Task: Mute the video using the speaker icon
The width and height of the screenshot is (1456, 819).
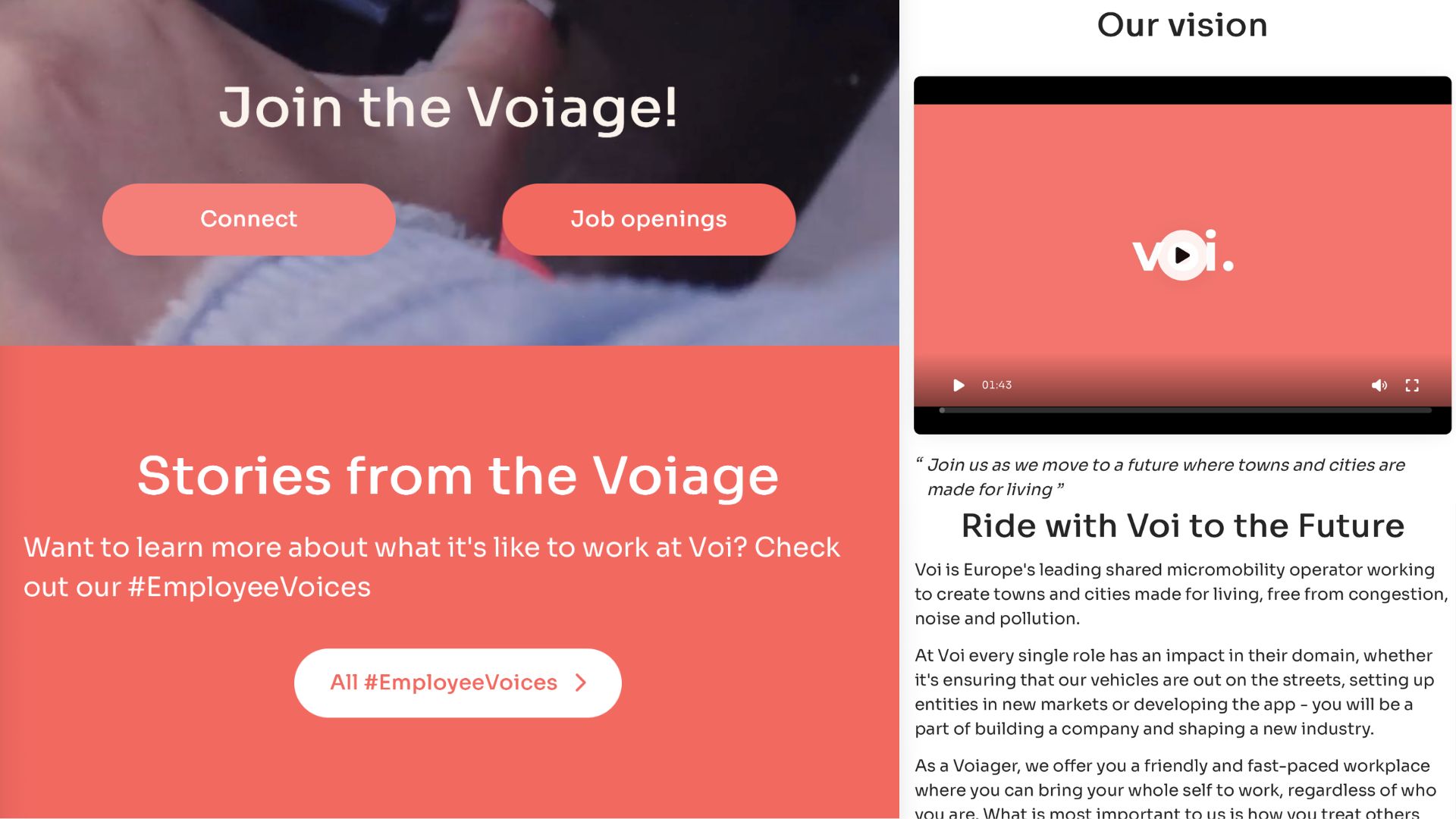Action: (x=1379, y=385)
